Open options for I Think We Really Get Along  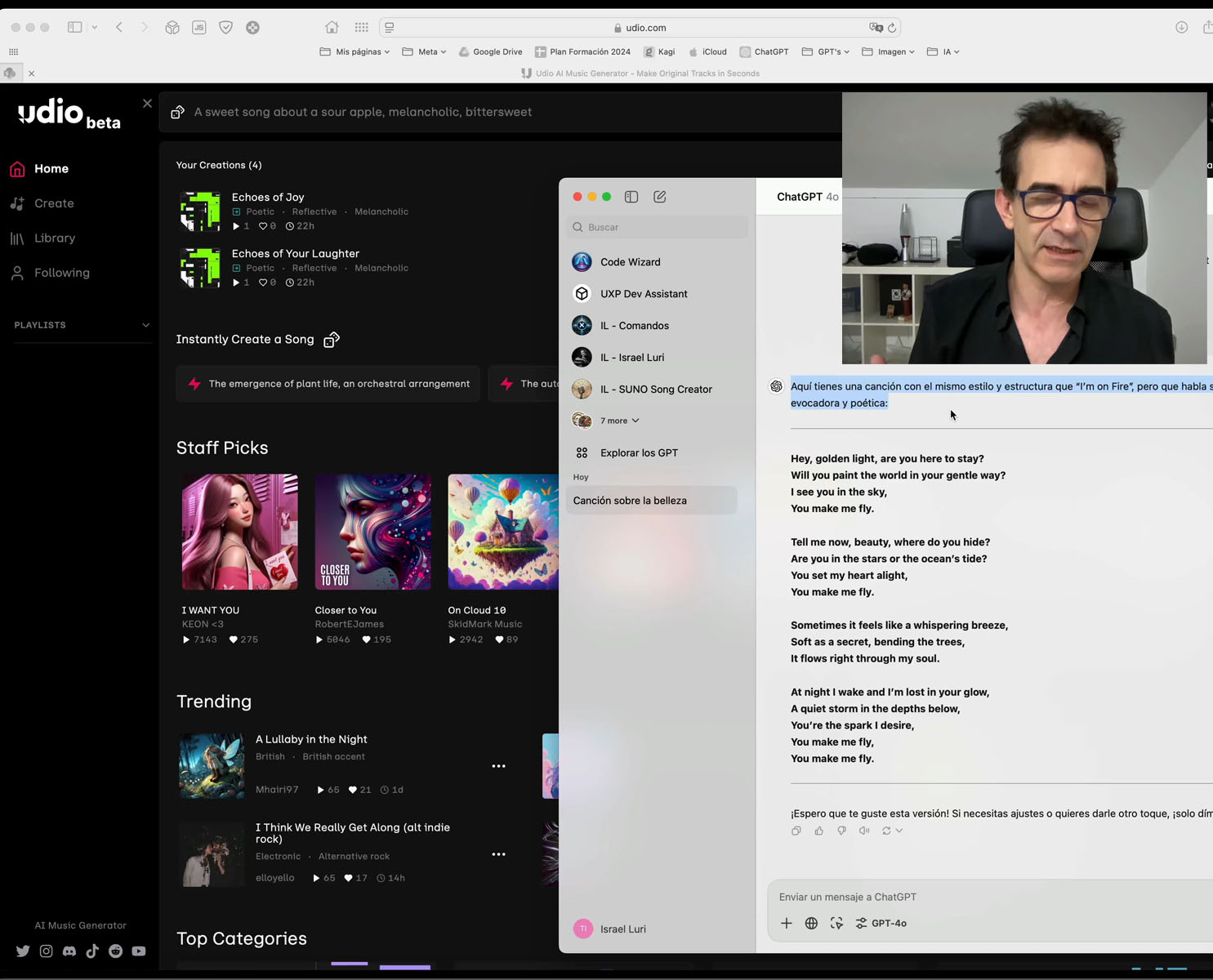pyautogui.click(x=498, y=854)
